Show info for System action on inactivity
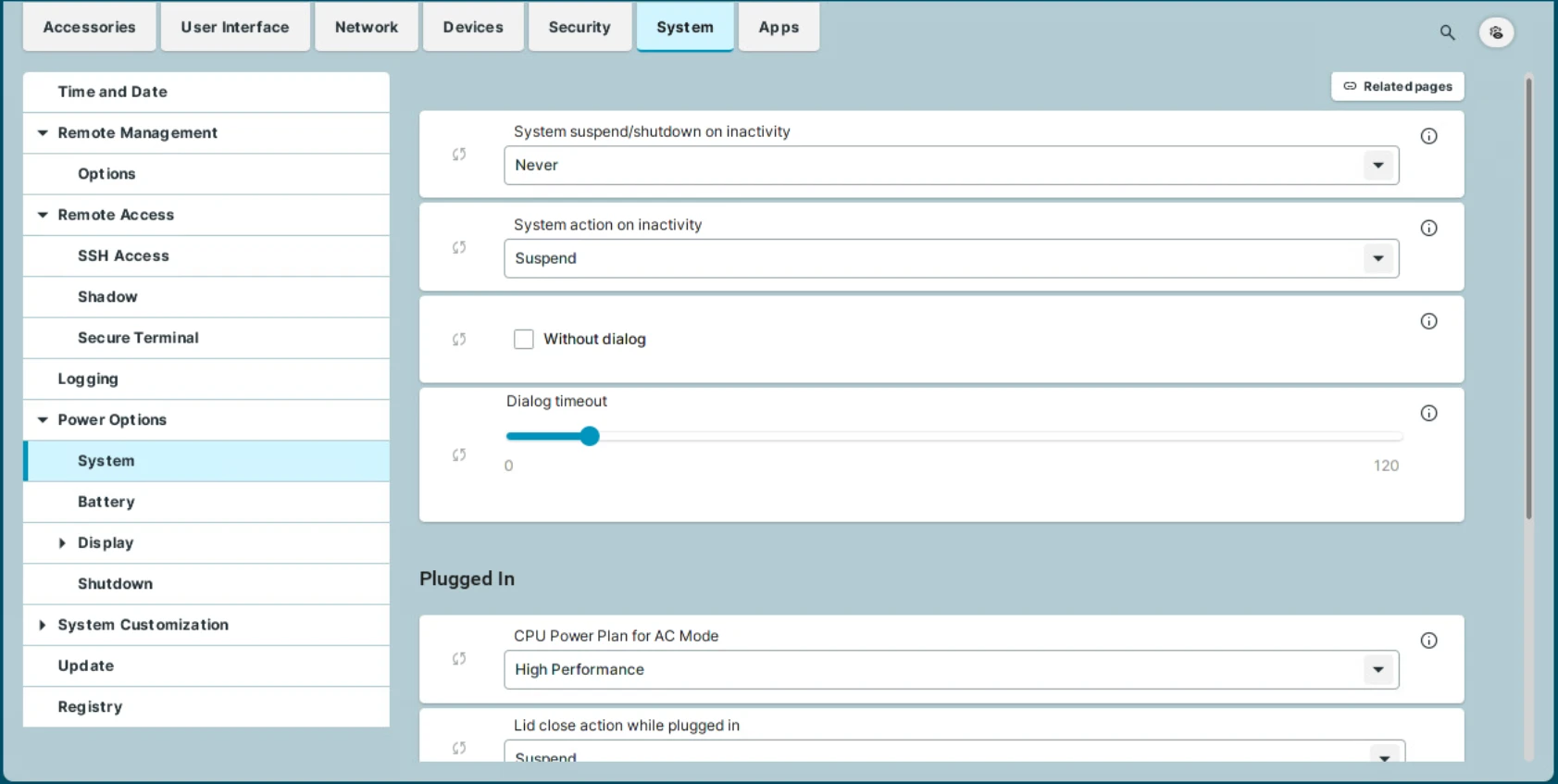The image size is (1558, 784). pyautogui.click(x=1428, y=229)
